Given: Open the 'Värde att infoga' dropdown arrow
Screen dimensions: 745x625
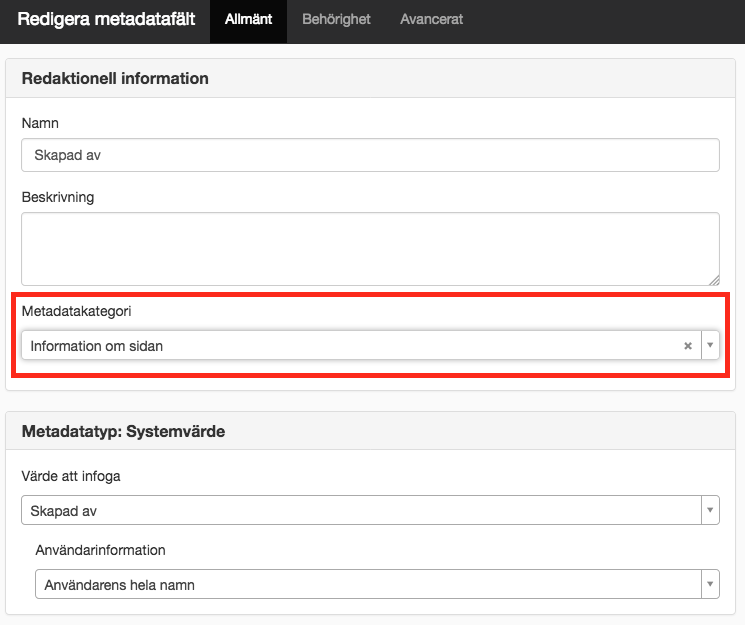Looking at the screenshot, I should (x=710, y=510).
